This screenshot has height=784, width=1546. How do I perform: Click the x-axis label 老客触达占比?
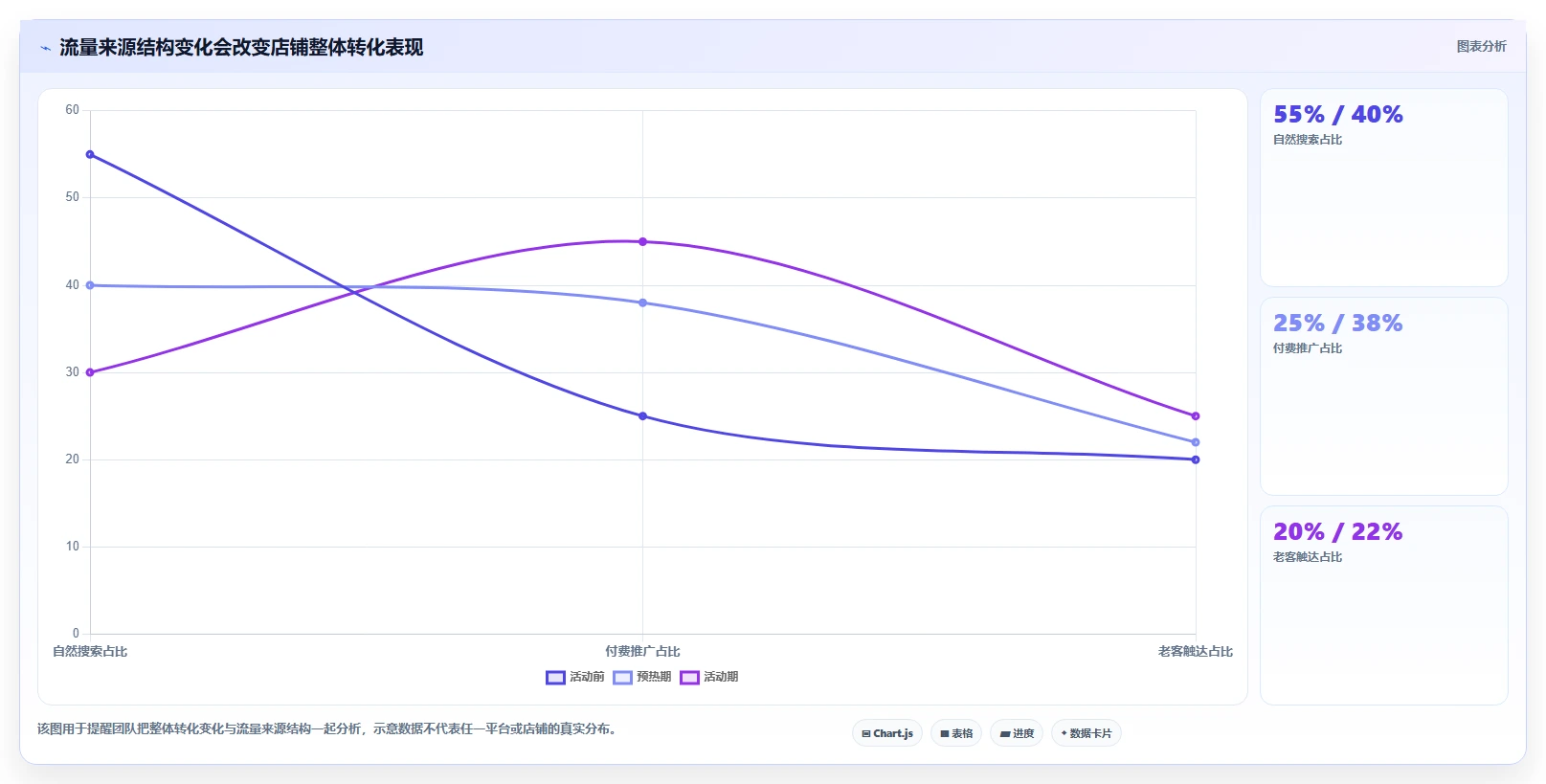pyautogui.click(x=1196, y=652)
